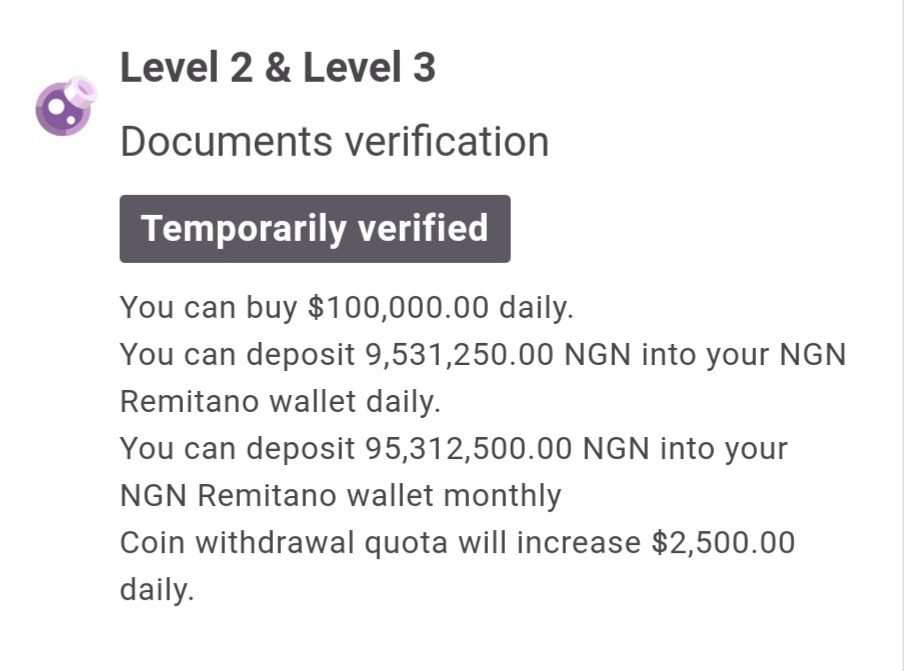Click Level 3 in the heading
The width and height of the screenshot is (904, 671).
click(369, 68)
